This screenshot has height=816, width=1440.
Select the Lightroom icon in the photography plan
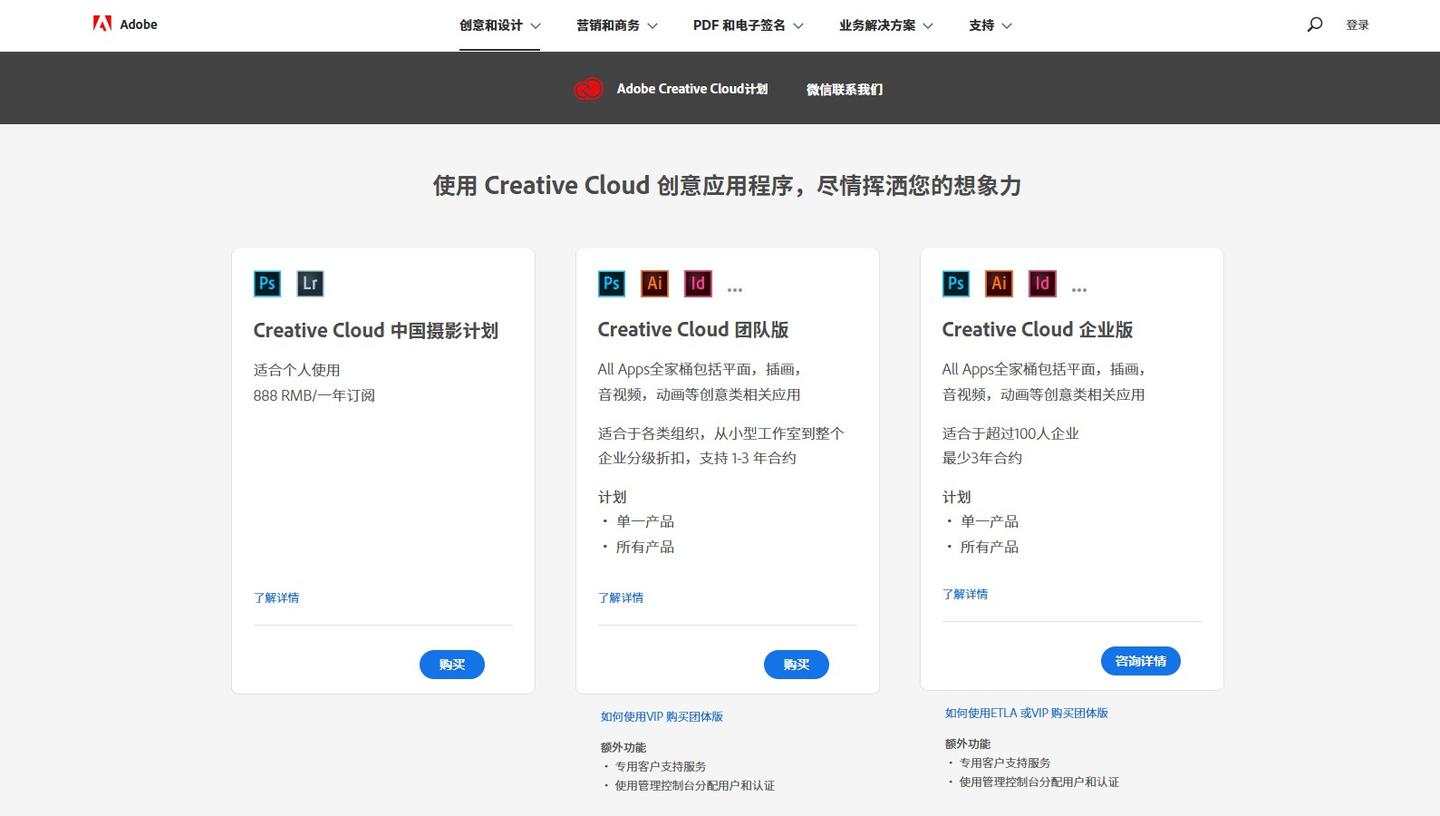click(310, 284)
